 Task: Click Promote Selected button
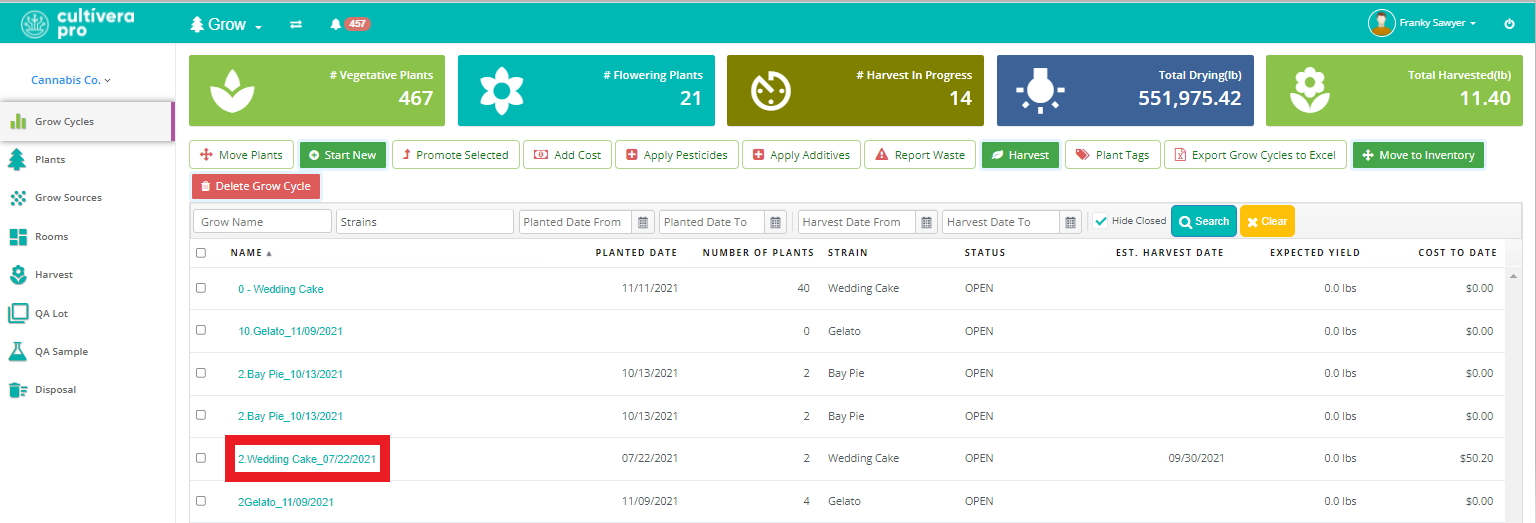pos(455,155)
